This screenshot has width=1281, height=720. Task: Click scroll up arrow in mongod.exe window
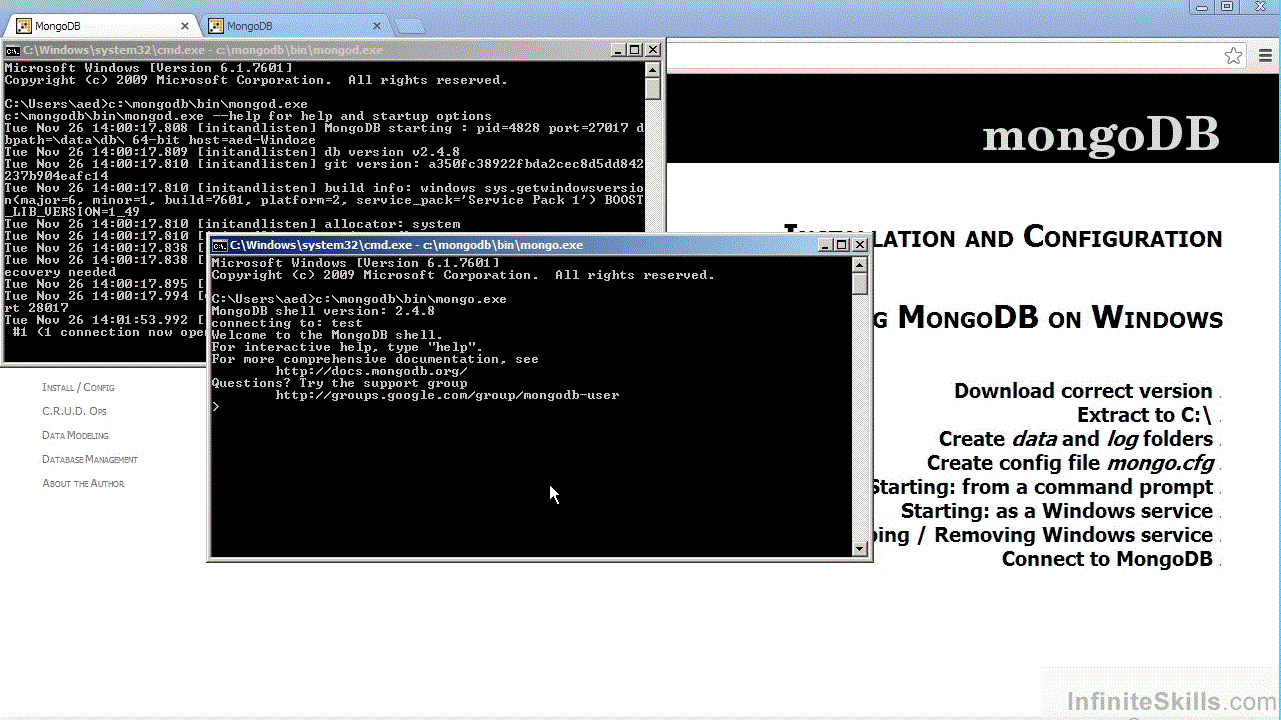coord(653,69)
